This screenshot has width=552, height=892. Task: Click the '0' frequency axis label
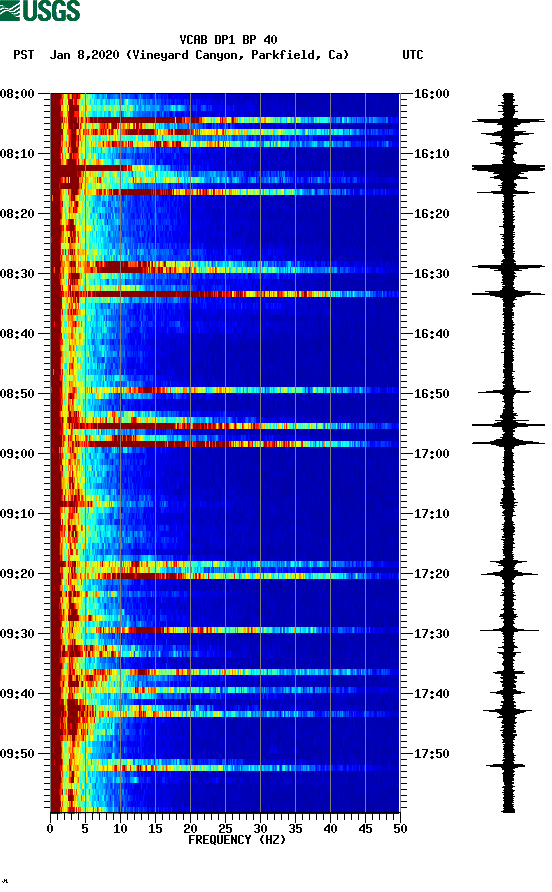(50, 829)
